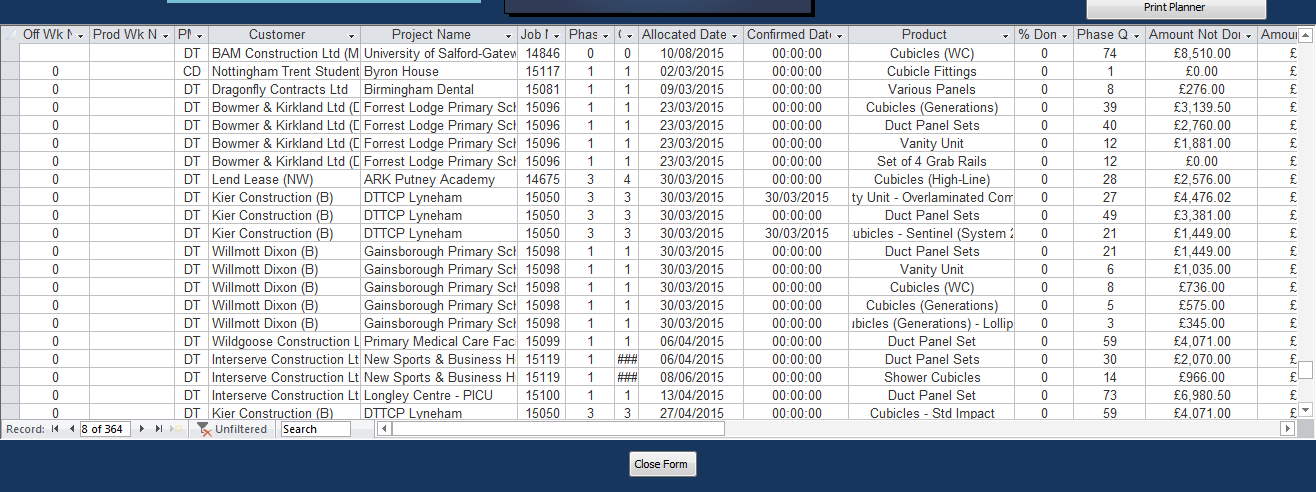The width and height of the screenshot is (1316, 492).
Task: Select job number 15117 cell
Action: pyautogui.click(x=542, y=72)
